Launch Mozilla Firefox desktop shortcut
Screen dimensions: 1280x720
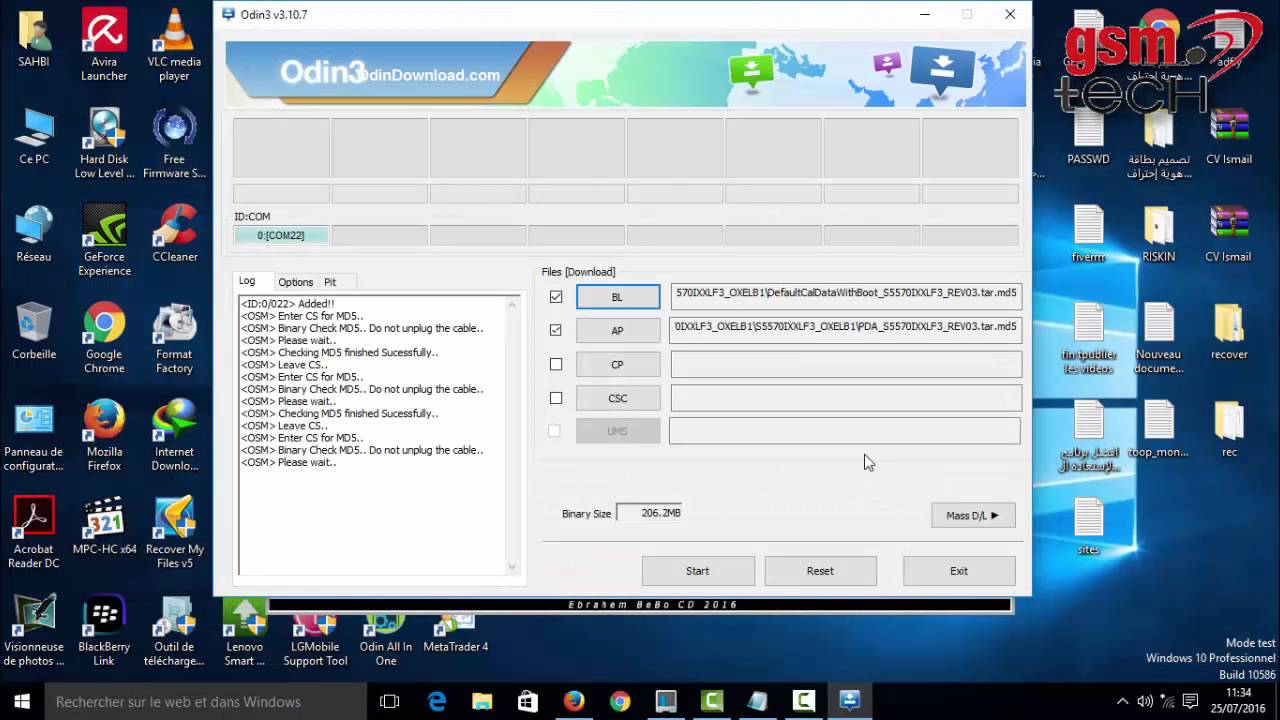click(x=104, y=436)
